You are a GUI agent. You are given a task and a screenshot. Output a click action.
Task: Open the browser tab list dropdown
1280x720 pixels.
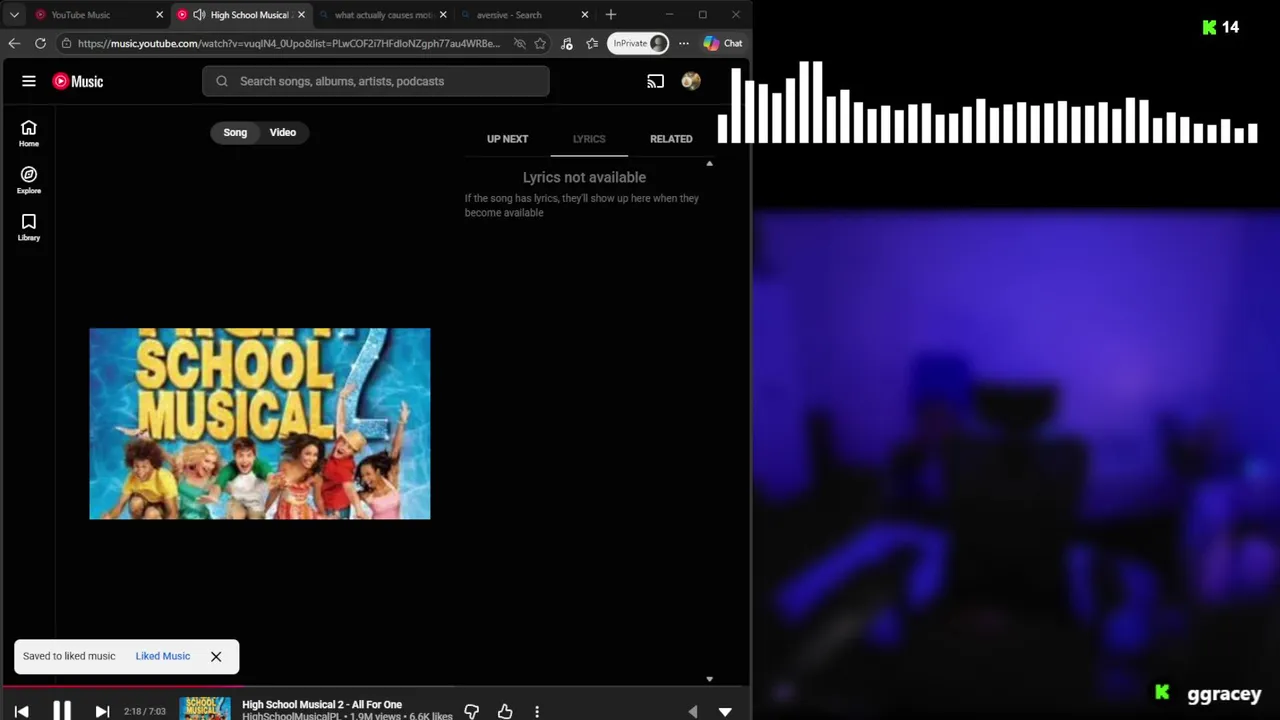tap(14, 15)
